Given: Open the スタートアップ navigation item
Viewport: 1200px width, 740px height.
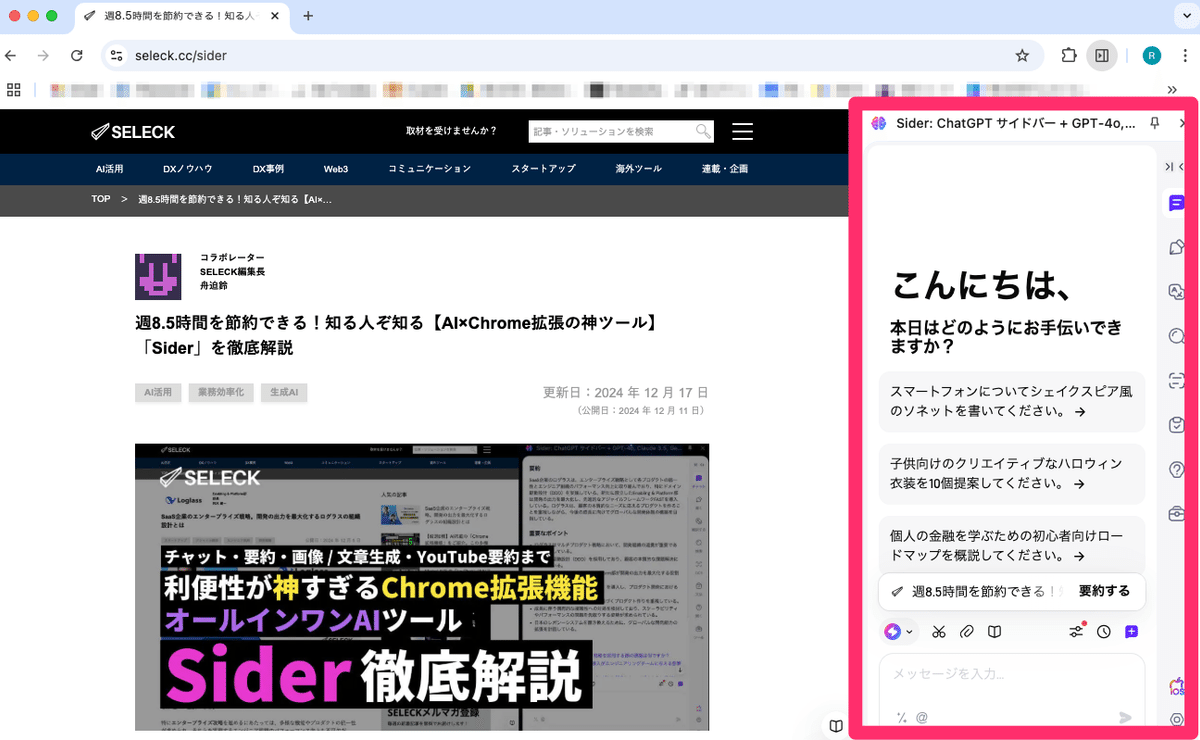Looking at the screenshot, I should pyautogui.click(x=543, y=169).
